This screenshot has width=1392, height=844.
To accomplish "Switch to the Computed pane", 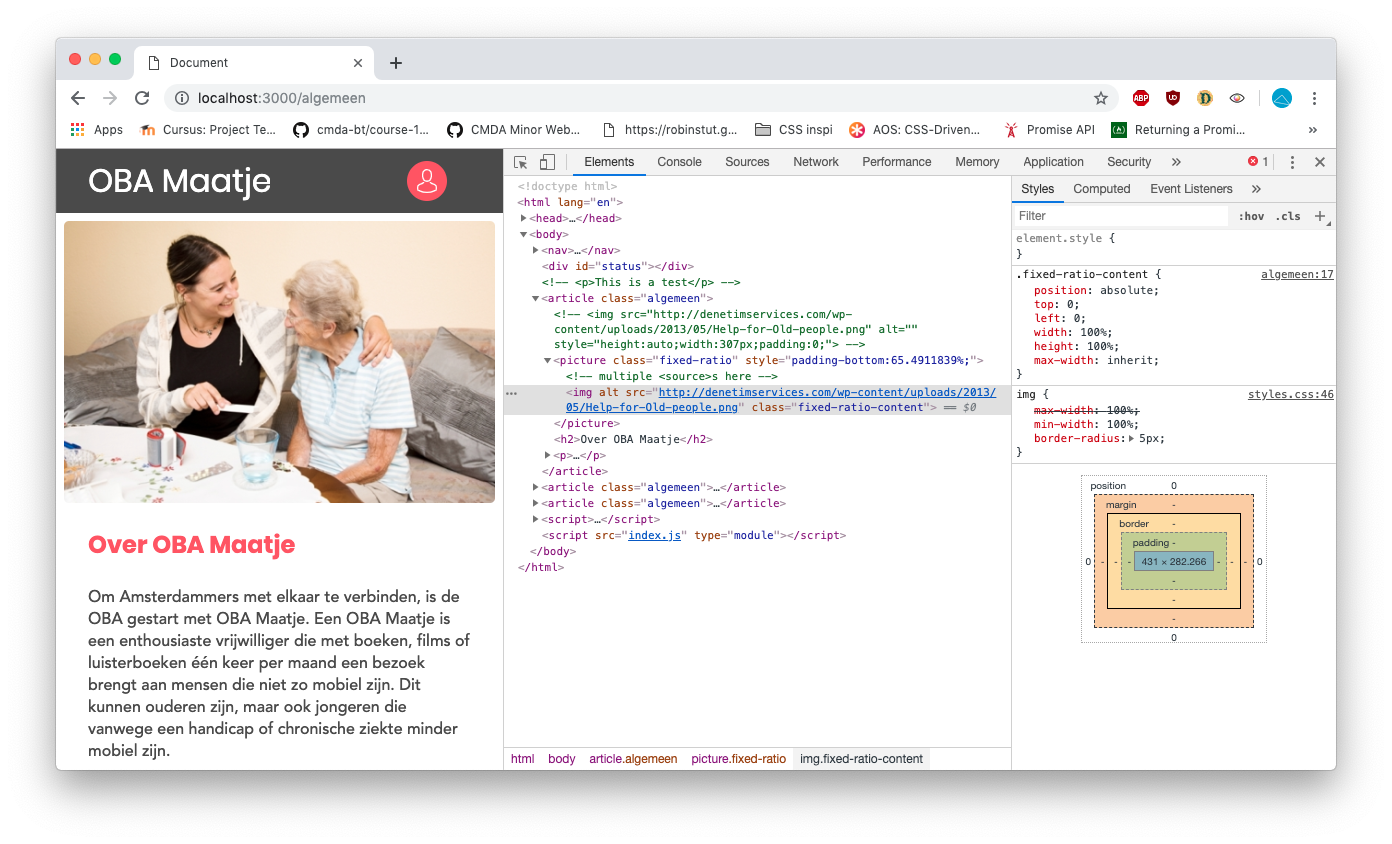I will pos(1102,189).
